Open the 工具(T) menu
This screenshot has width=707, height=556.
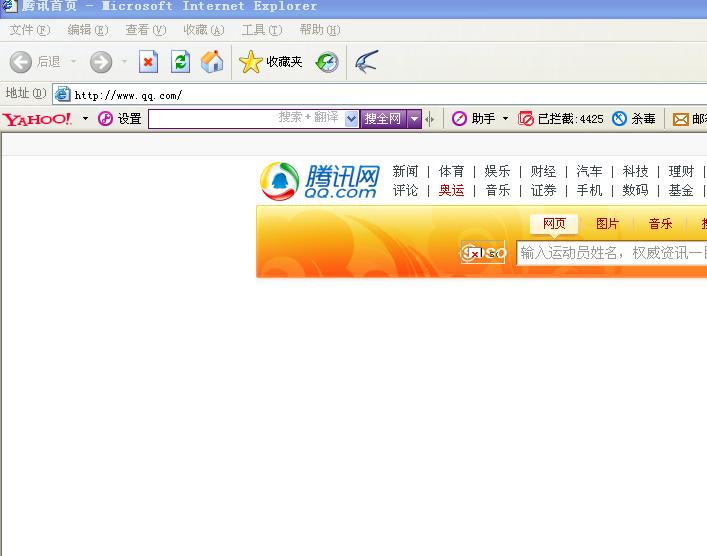point(262,30)
